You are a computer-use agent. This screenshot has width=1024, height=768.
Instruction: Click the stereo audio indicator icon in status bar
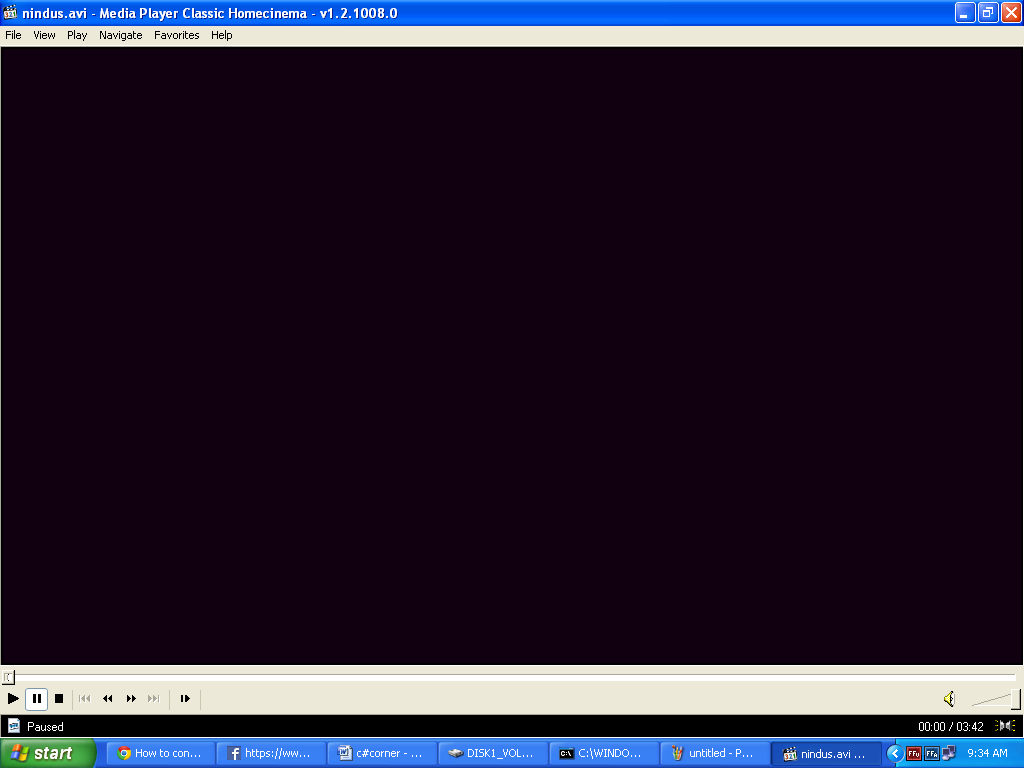(x=1005, y=726)
